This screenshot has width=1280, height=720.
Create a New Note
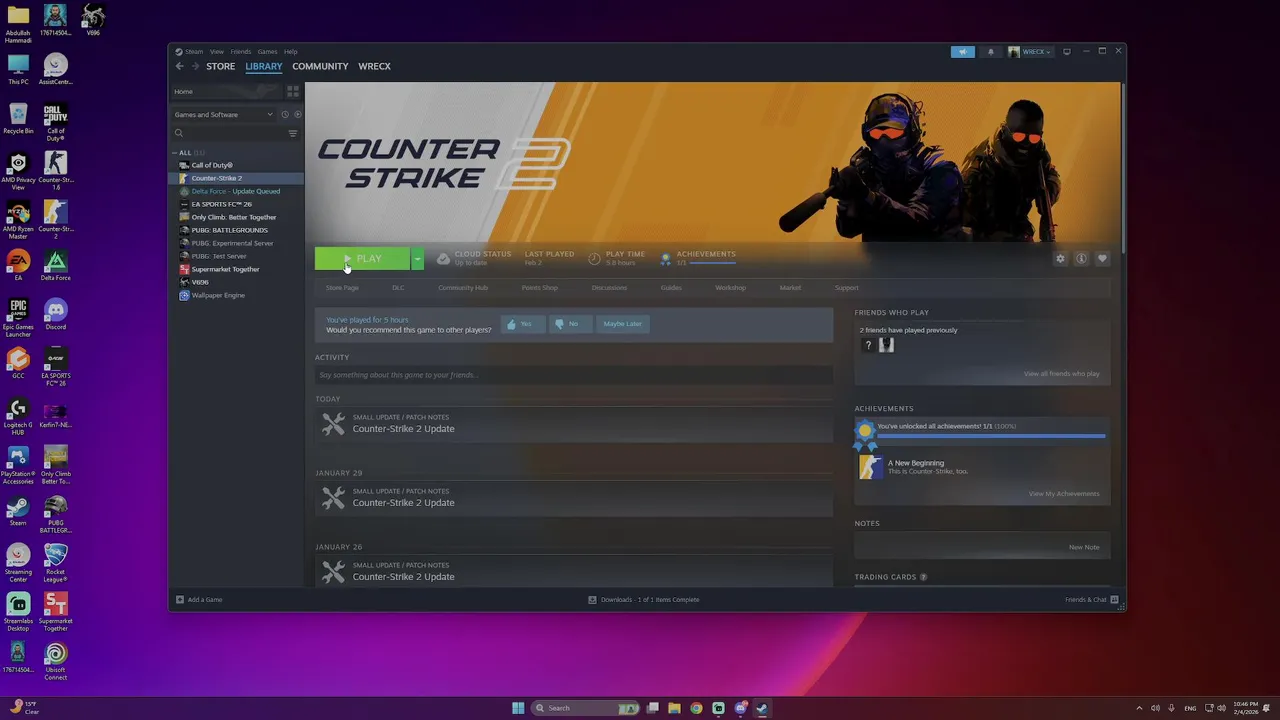click(1084, 547)
